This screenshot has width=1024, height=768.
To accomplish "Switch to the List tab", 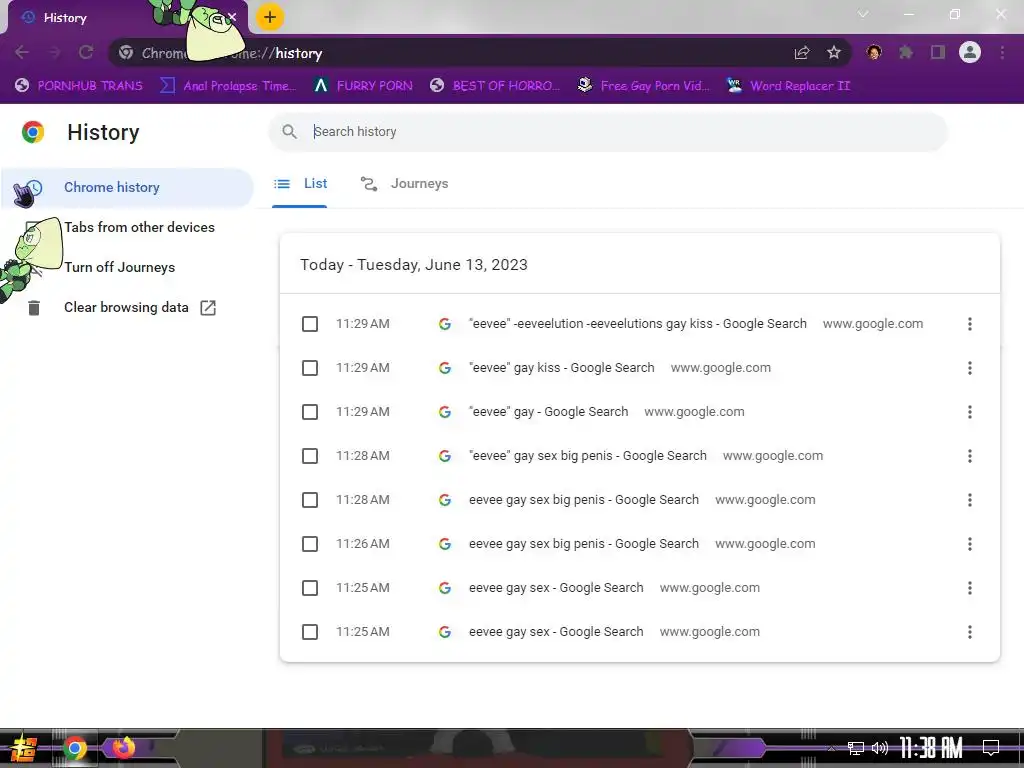I will (x=300, y=184).
